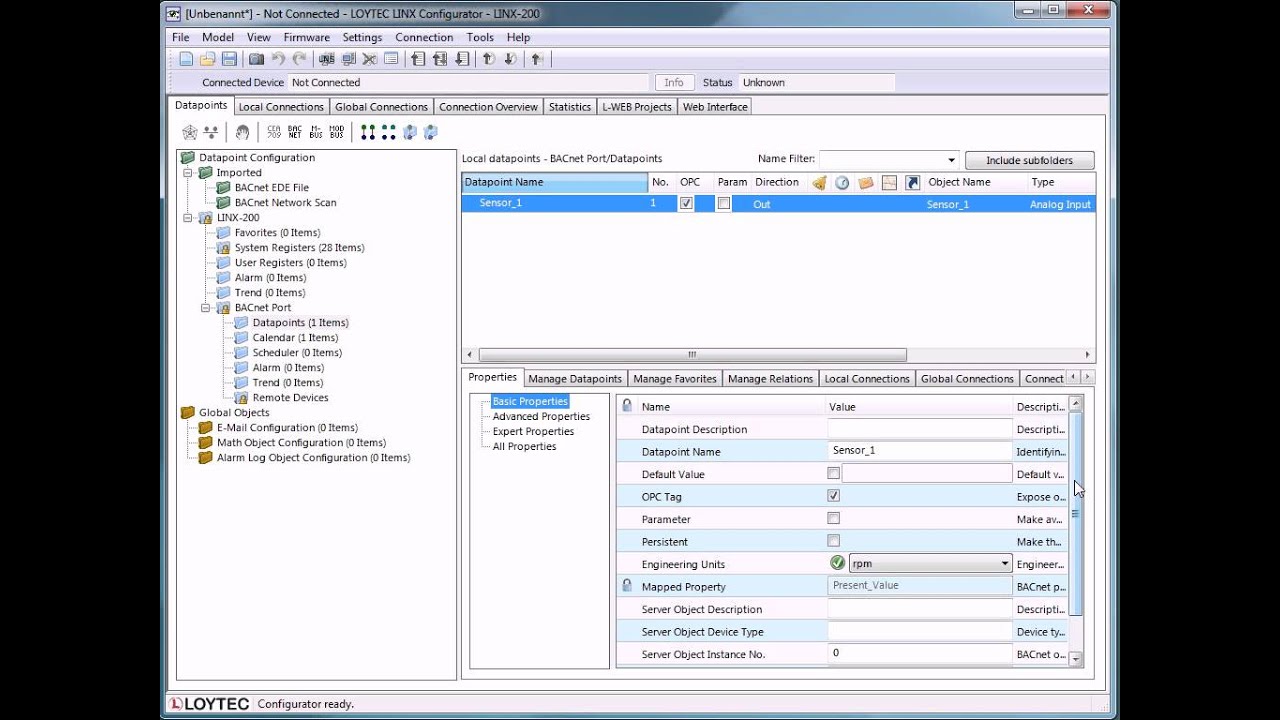
Task: Click the hand icon in datapoints toolbar
Action: 242,132
